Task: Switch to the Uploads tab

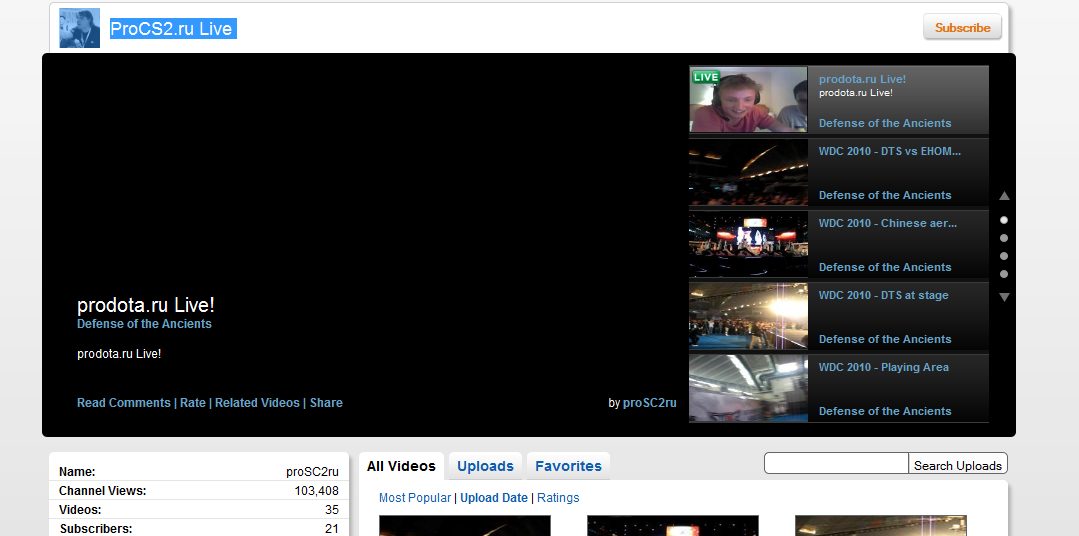Action: point(485,466)
